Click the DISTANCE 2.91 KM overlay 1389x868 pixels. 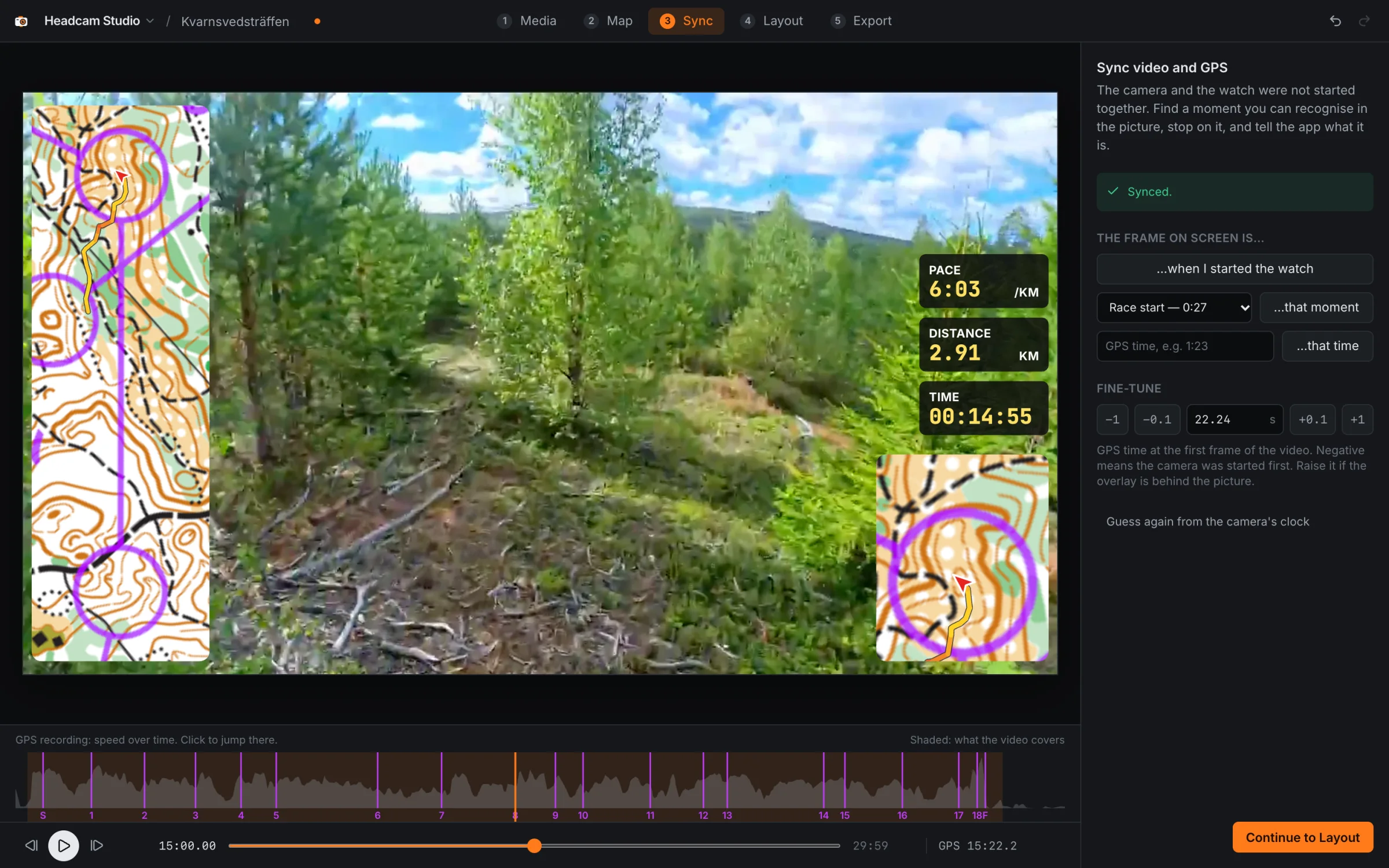pos(983,344)
